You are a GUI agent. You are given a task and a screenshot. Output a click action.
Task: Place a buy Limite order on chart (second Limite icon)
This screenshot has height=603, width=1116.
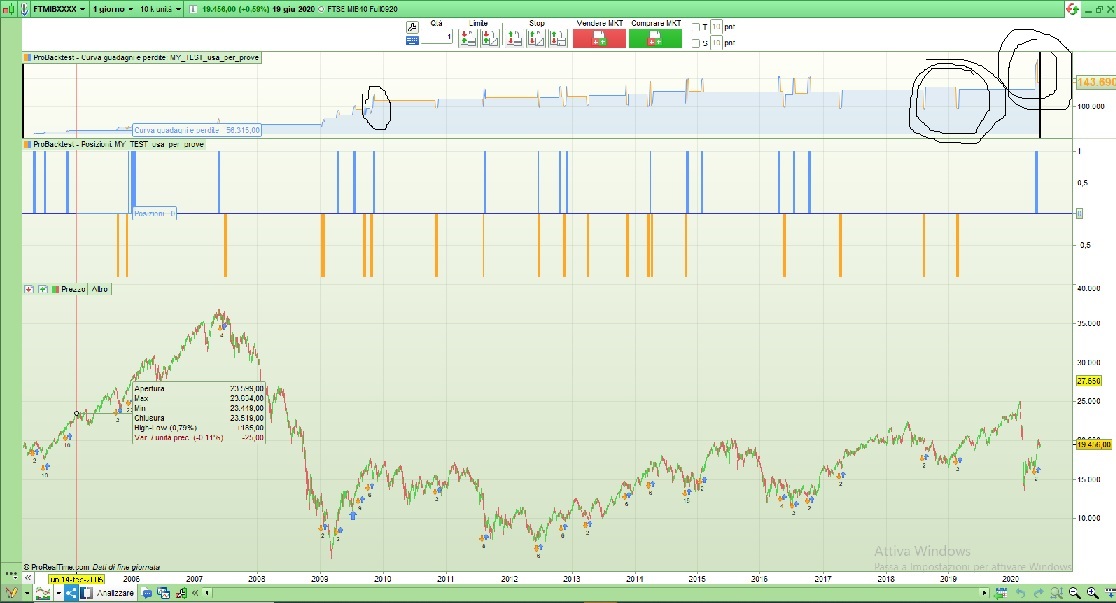[x=490, y=38]
